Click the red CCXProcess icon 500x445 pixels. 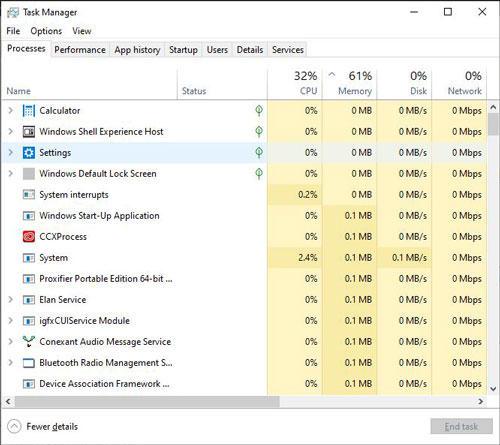[x=29, y=237]
